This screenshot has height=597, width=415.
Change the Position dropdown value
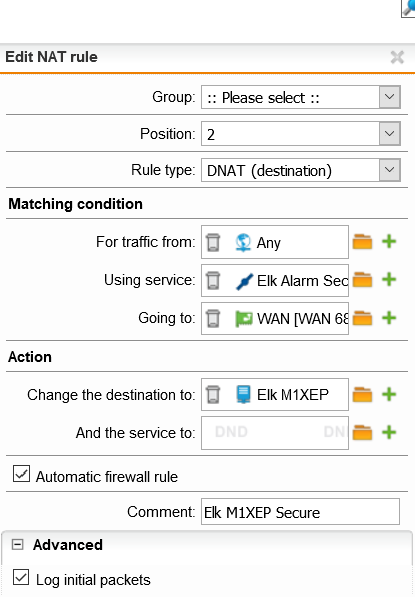(x=301, y=134)
